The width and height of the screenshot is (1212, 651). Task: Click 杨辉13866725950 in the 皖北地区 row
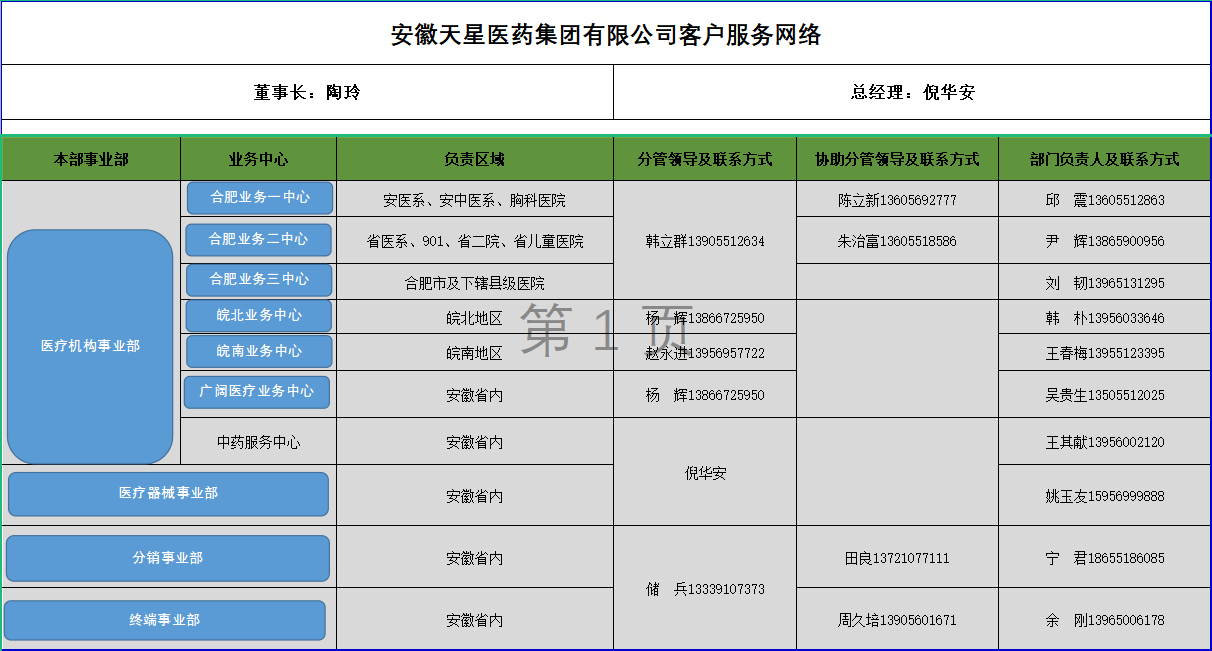click(705, 318)
